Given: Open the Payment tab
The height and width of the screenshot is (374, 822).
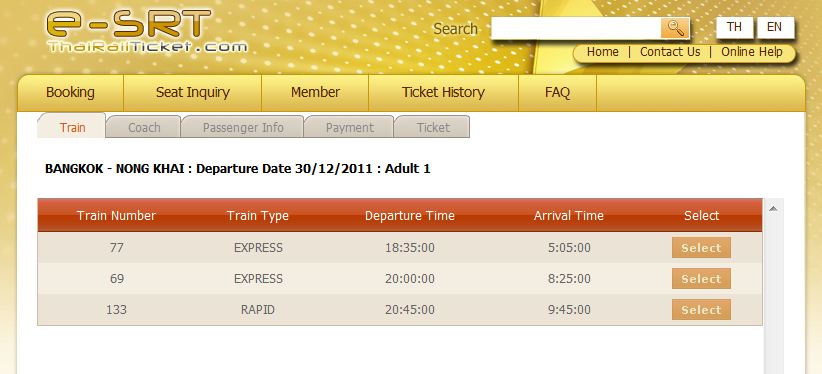Looking at the screenshot, I should pyautogui.click(x=349, y=127).
